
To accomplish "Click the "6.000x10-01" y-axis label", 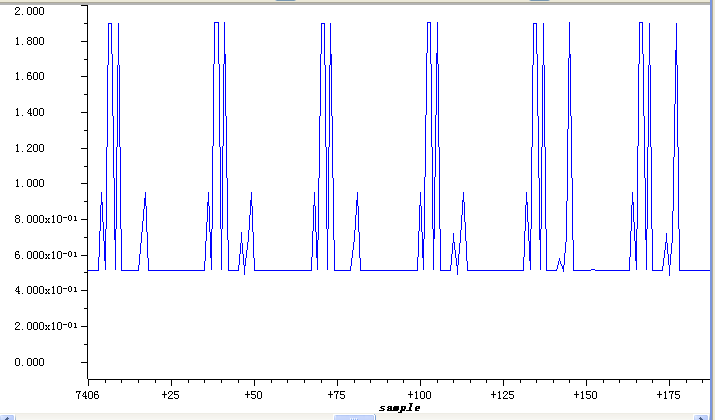I will 46,255.
